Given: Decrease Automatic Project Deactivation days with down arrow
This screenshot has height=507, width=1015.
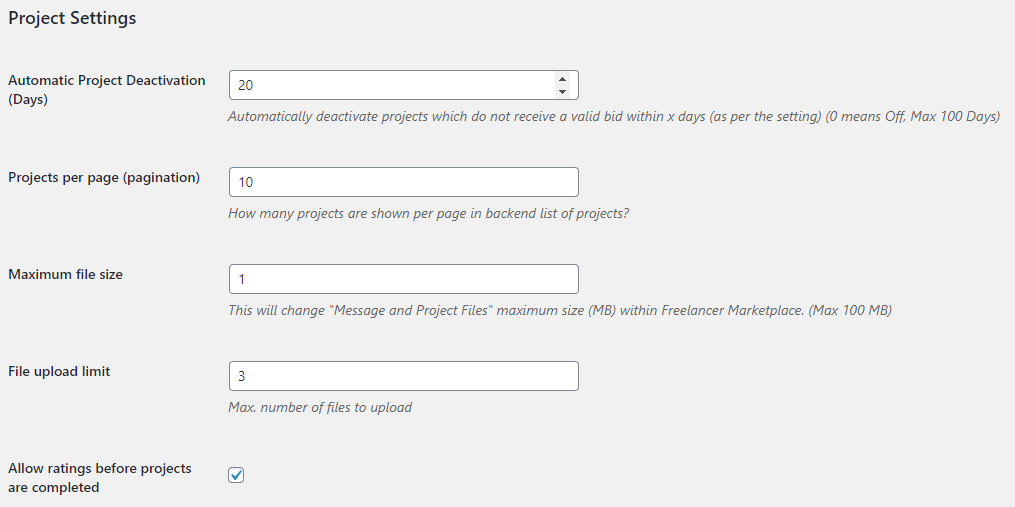Looking at the screenshot, I should (562, 92).
